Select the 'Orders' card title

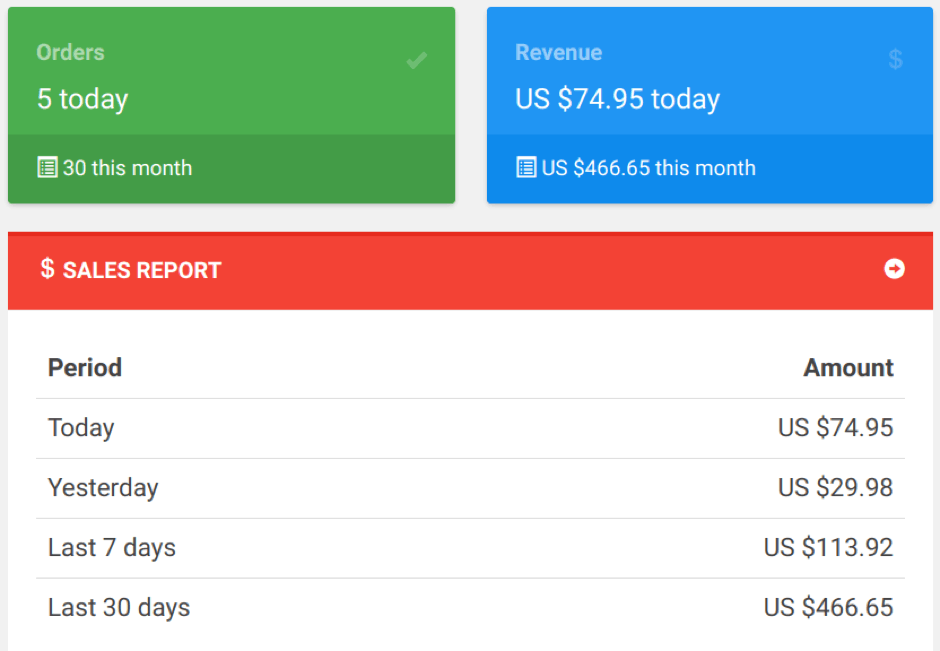[70, 53]
